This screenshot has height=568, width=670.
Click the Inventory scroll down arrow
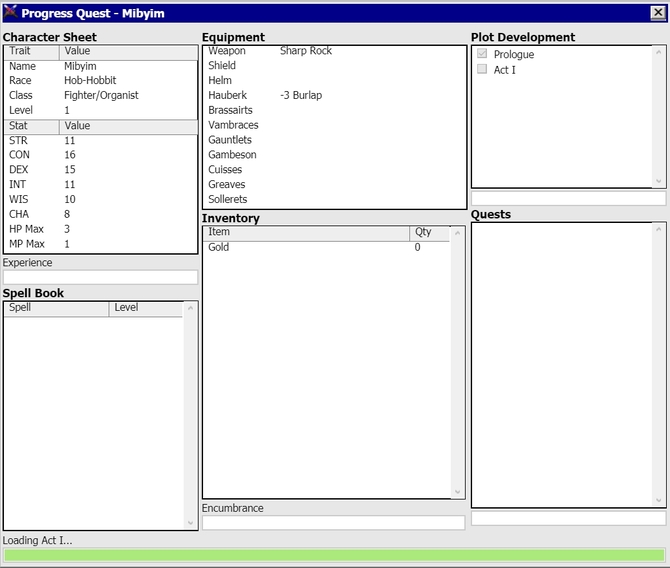(x=457, y=491)
